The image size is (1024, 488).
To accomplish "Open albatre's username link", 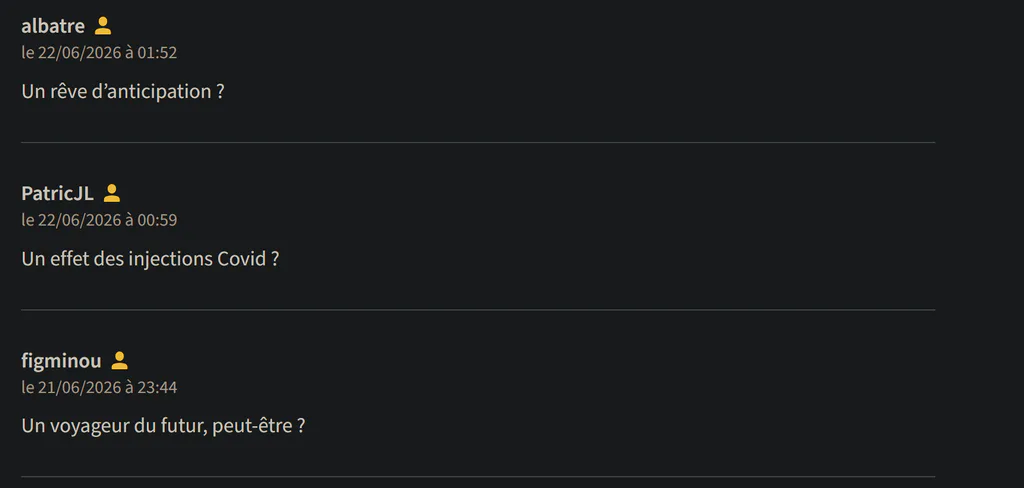I will 53,26.
